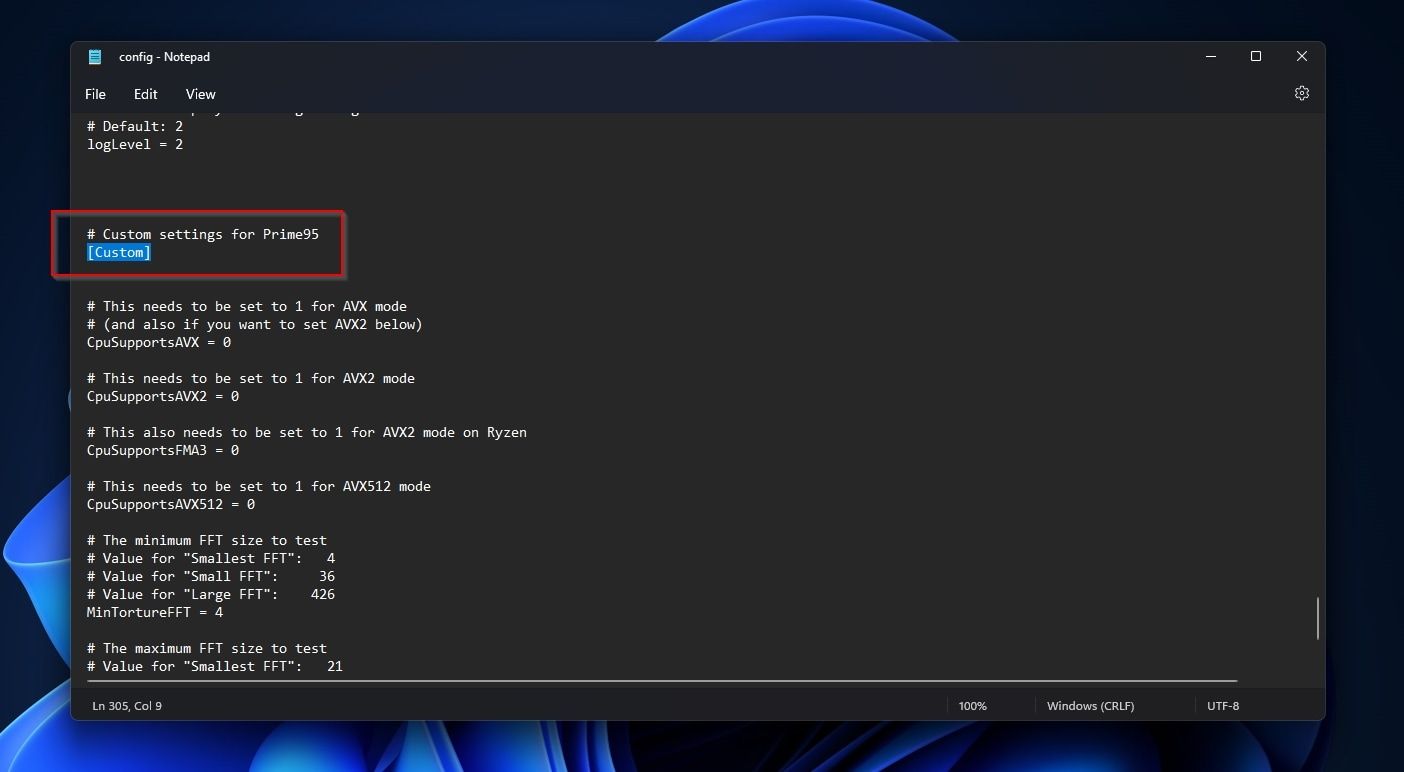
Task: Click the 'CpuSupportsAVX512 = 0' line
Action: [x=171, y=504]
